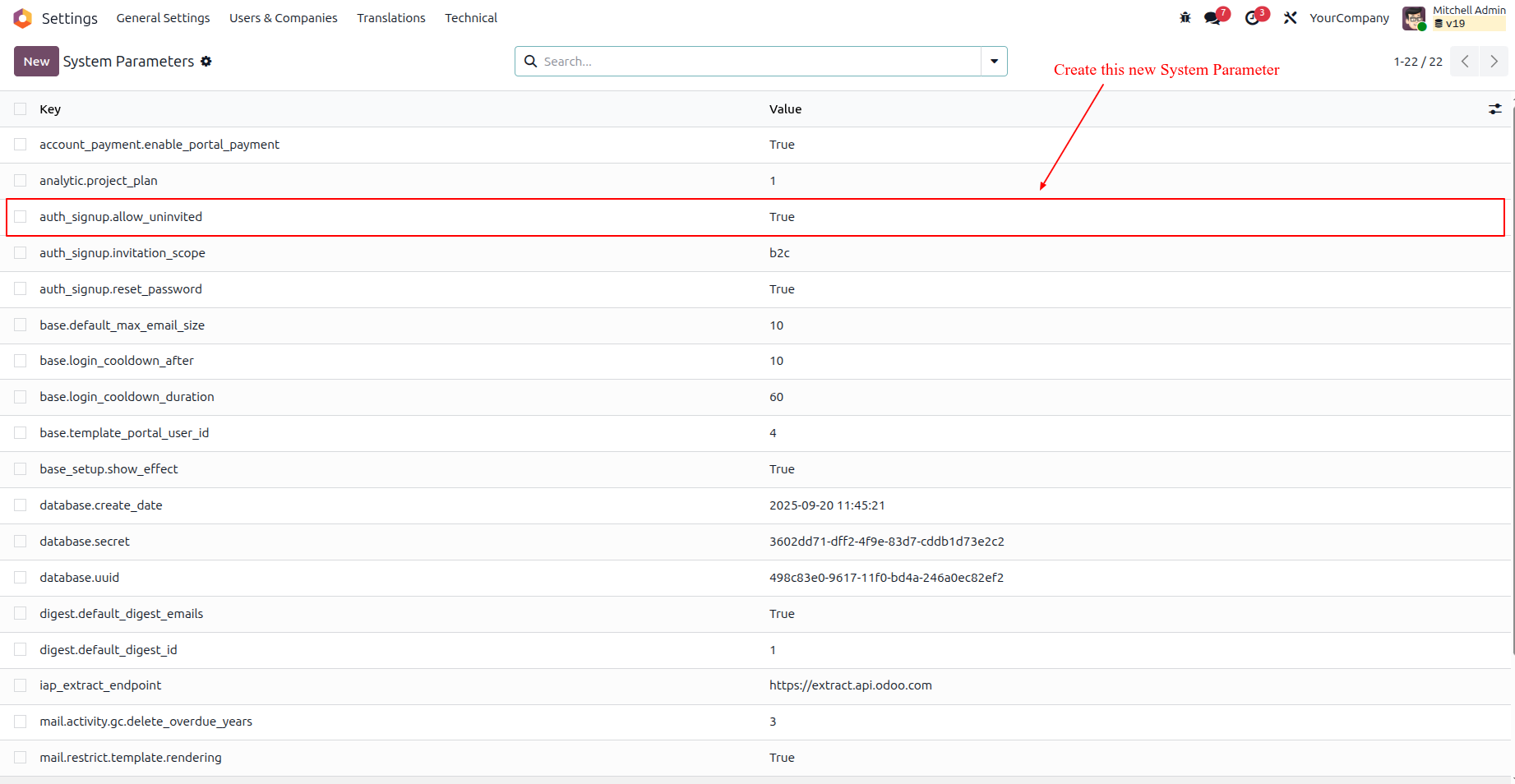Open optional columns adjust icon

click(x=1494, y=109)
